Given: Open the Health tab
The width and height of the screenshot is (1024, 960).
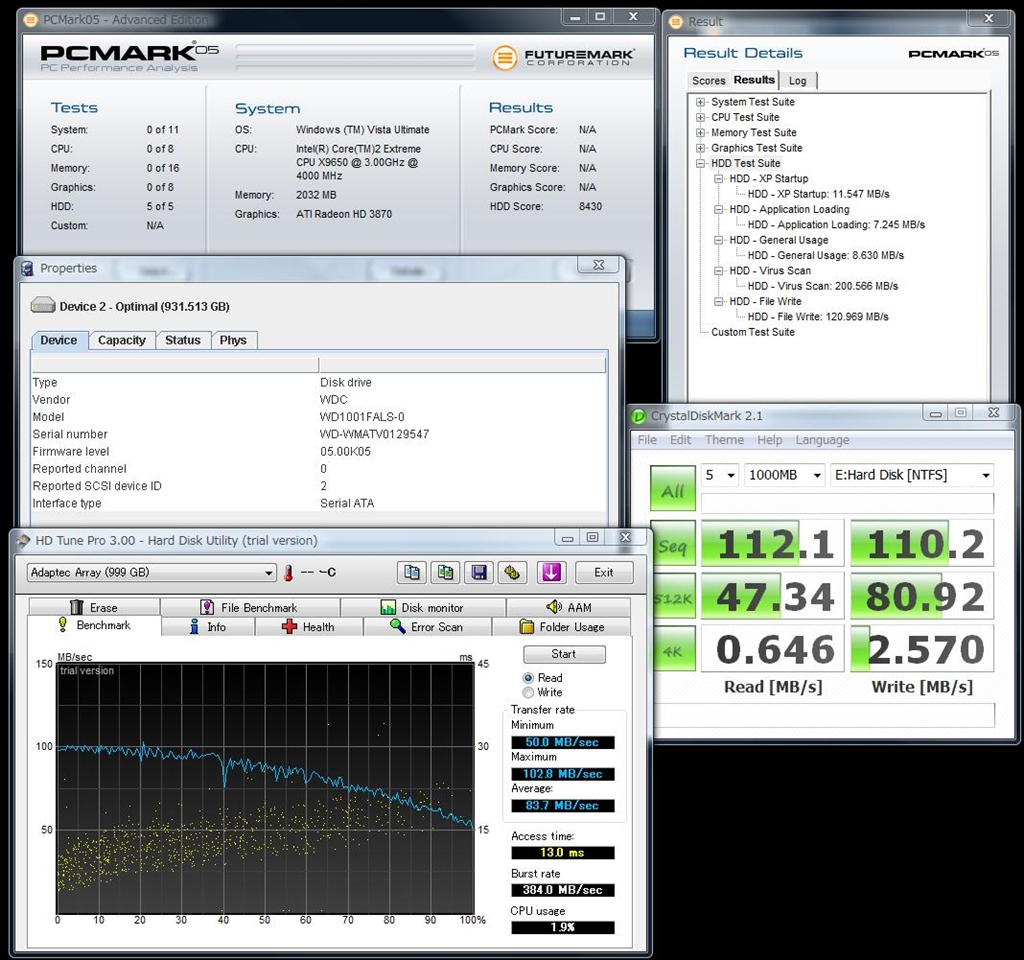Looking at the screenshot, I should tap(308, 627).
